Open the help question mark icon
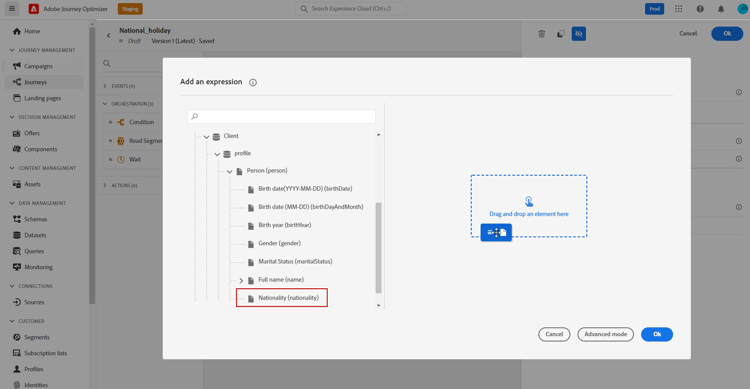Screen dimensions: 750x389 pyautogui.click(x=700, y=9)
